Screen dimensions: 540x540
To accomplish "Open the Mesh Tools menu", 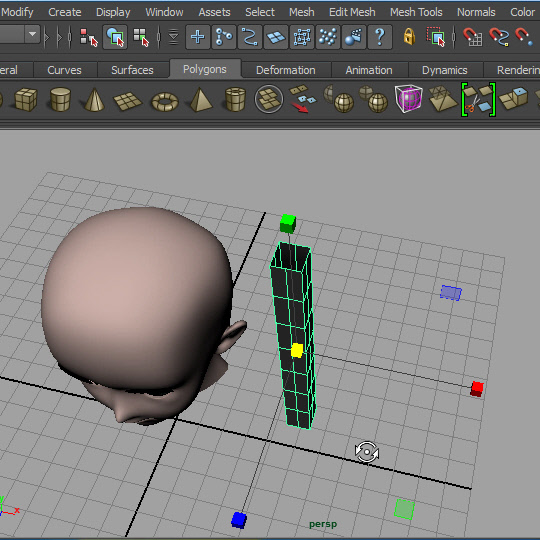I will click(x=416, y=12).
